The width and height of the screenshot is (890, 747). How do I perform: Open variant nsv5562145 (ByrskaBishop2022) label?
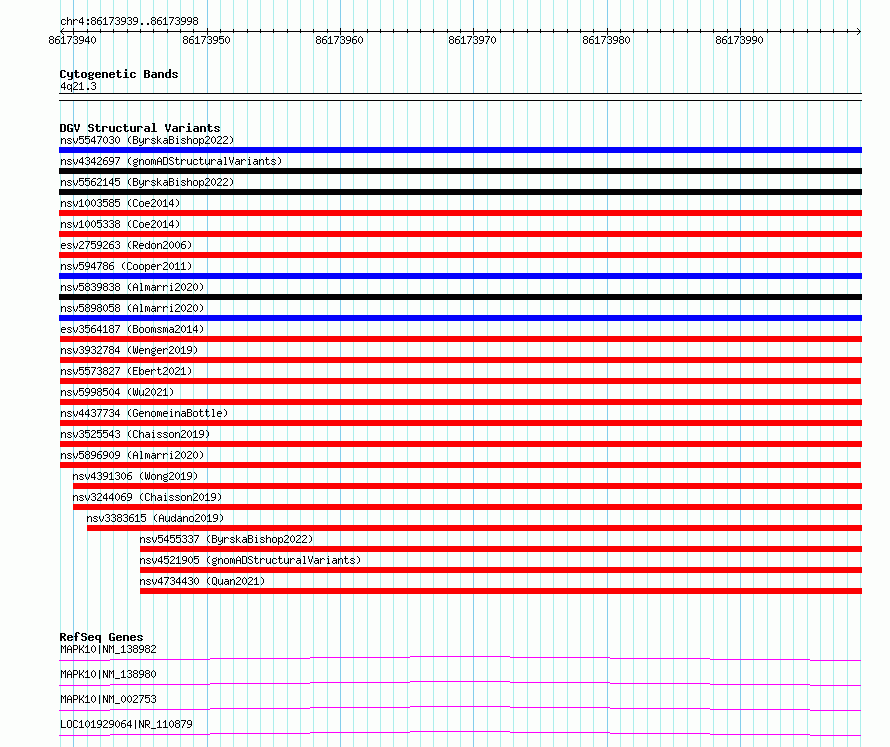coord(147,182)
